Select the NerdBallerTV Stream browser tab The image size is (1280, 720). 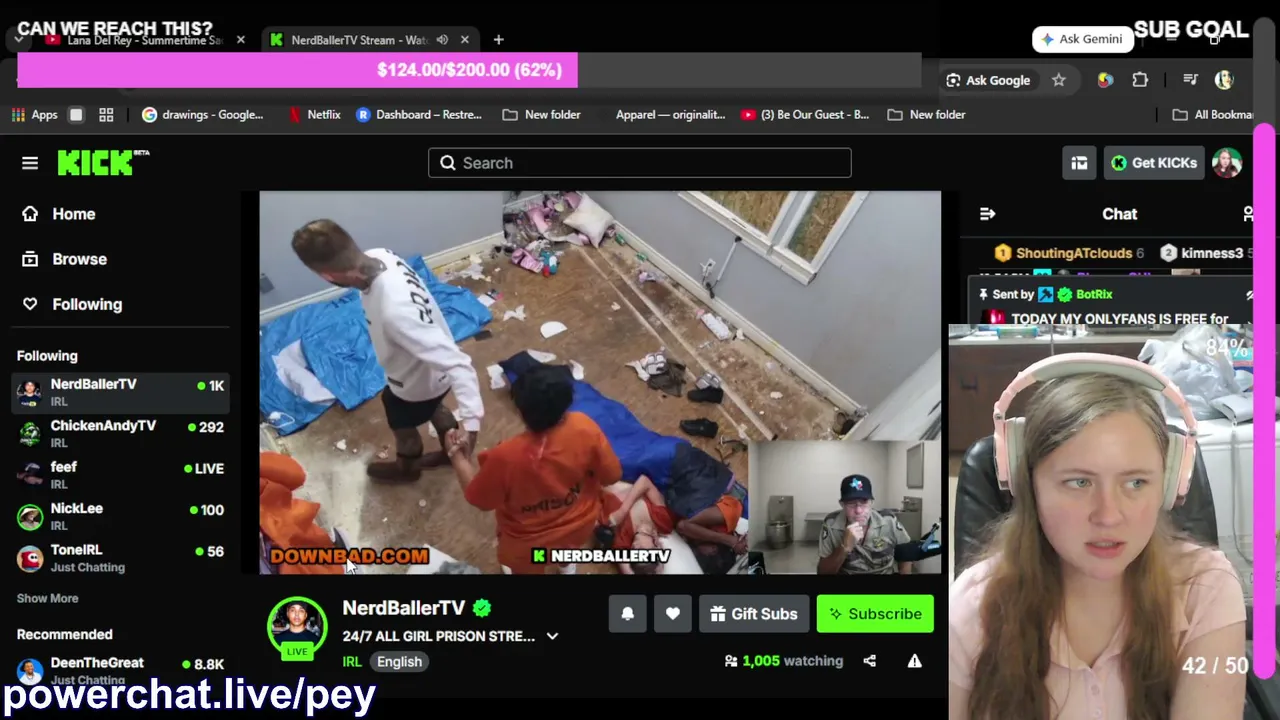pyautogui.click(x=360, y=40)
